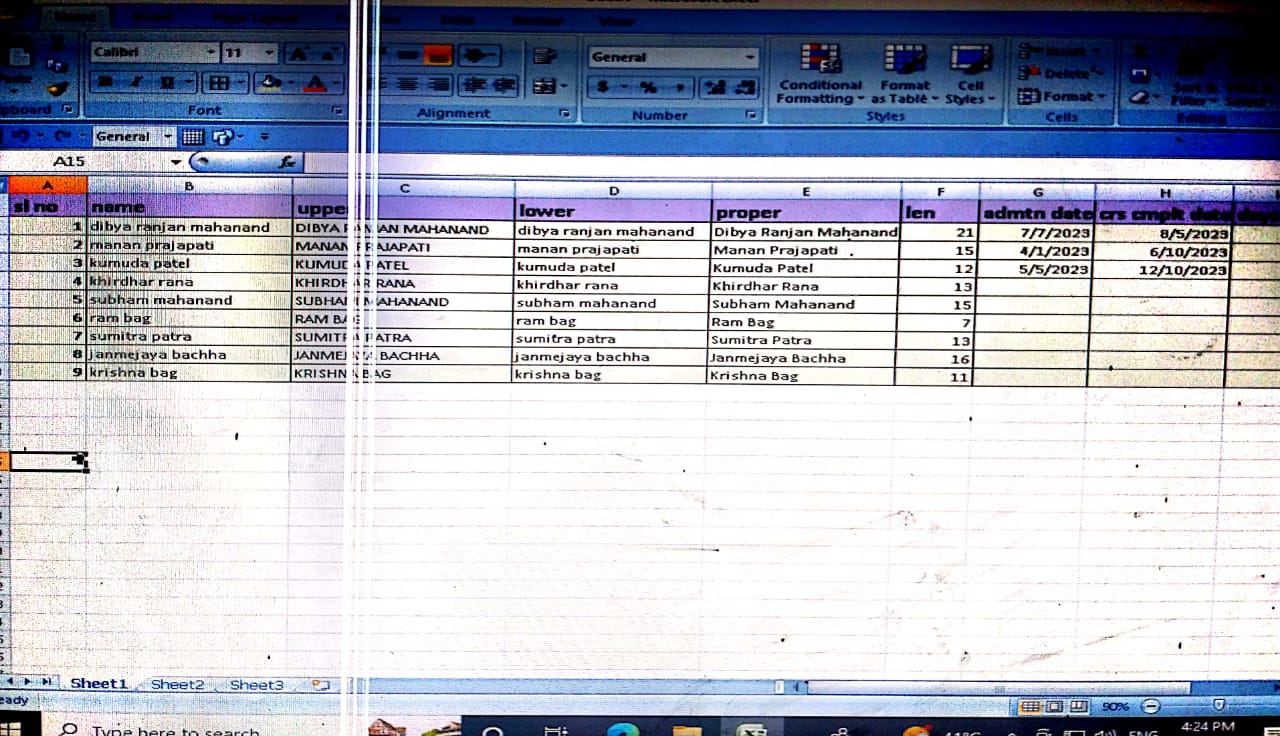Open Format as Table gallery
This screenshot has width=1280, height=736.
click(x=904, y=60)
